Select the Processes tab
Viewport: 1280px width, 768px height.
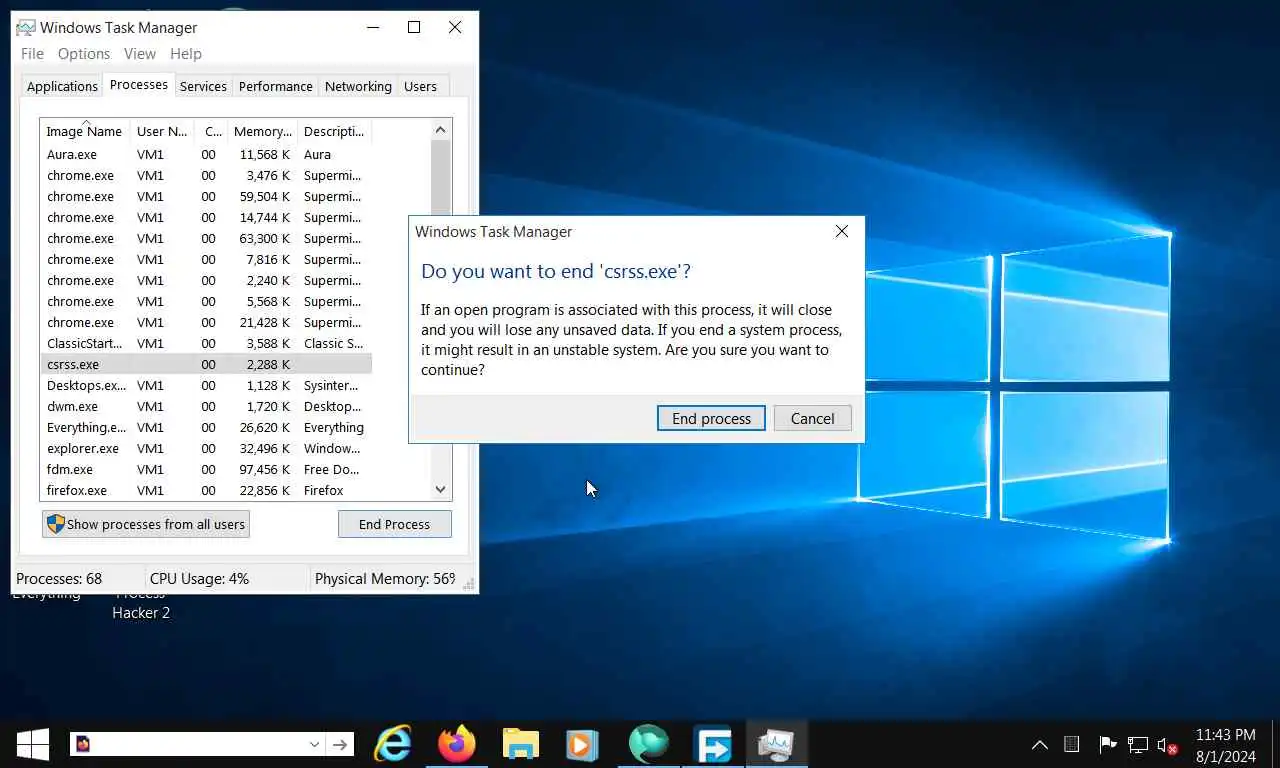[x=138, y=84]
